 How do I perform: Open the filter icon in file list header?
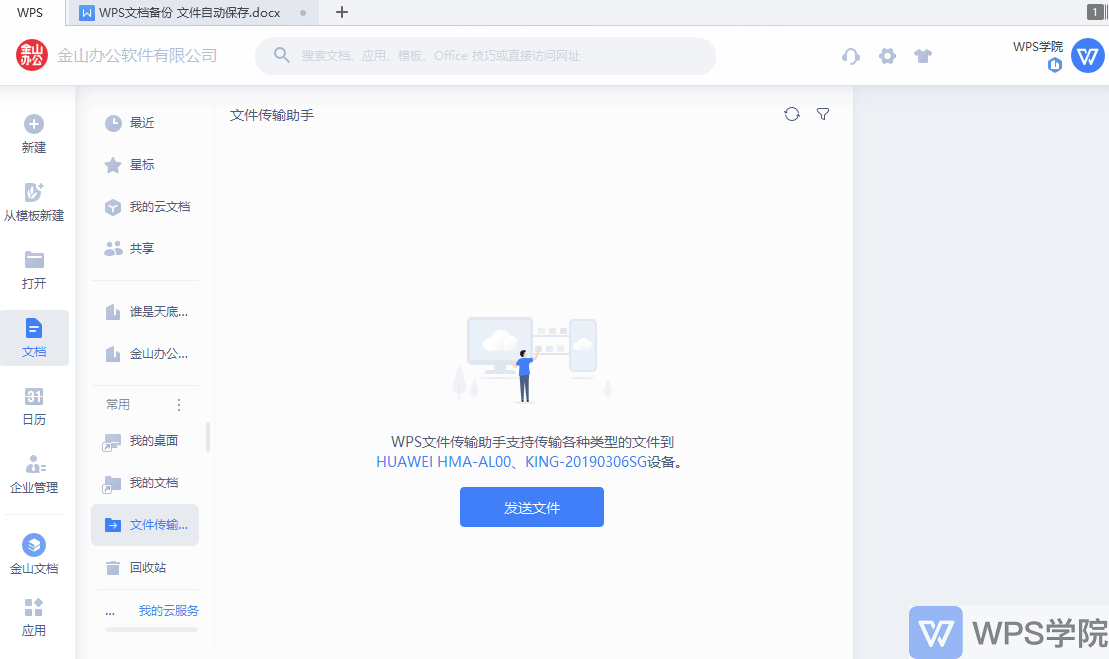coord(823,114)
